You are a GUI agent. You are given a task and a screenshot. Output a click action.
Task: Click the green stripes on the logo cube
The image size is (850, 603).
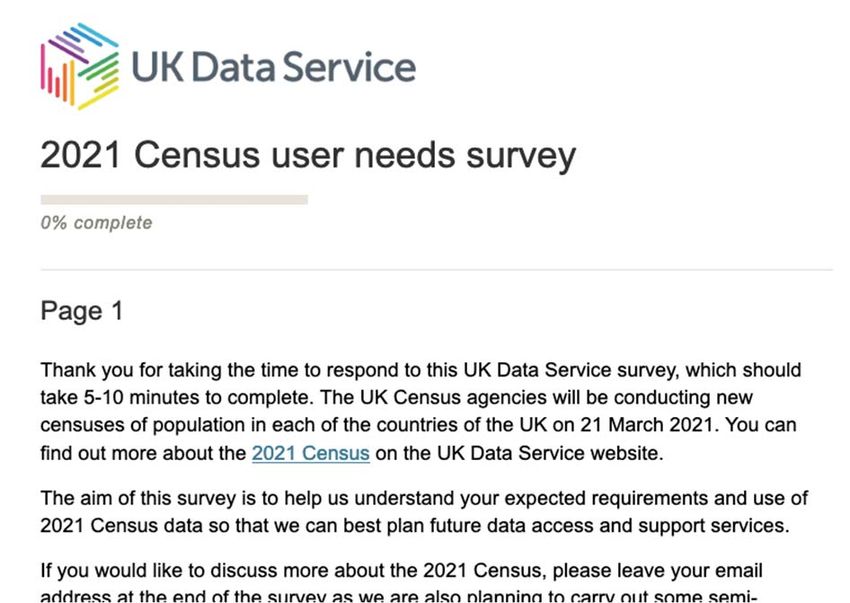click(100, 68)
